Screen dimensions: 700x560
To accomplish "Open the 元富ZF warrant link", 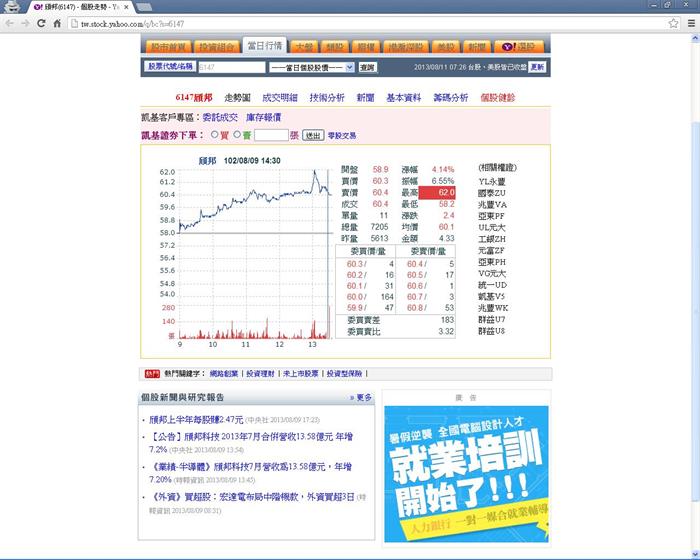I will (492, 251).
